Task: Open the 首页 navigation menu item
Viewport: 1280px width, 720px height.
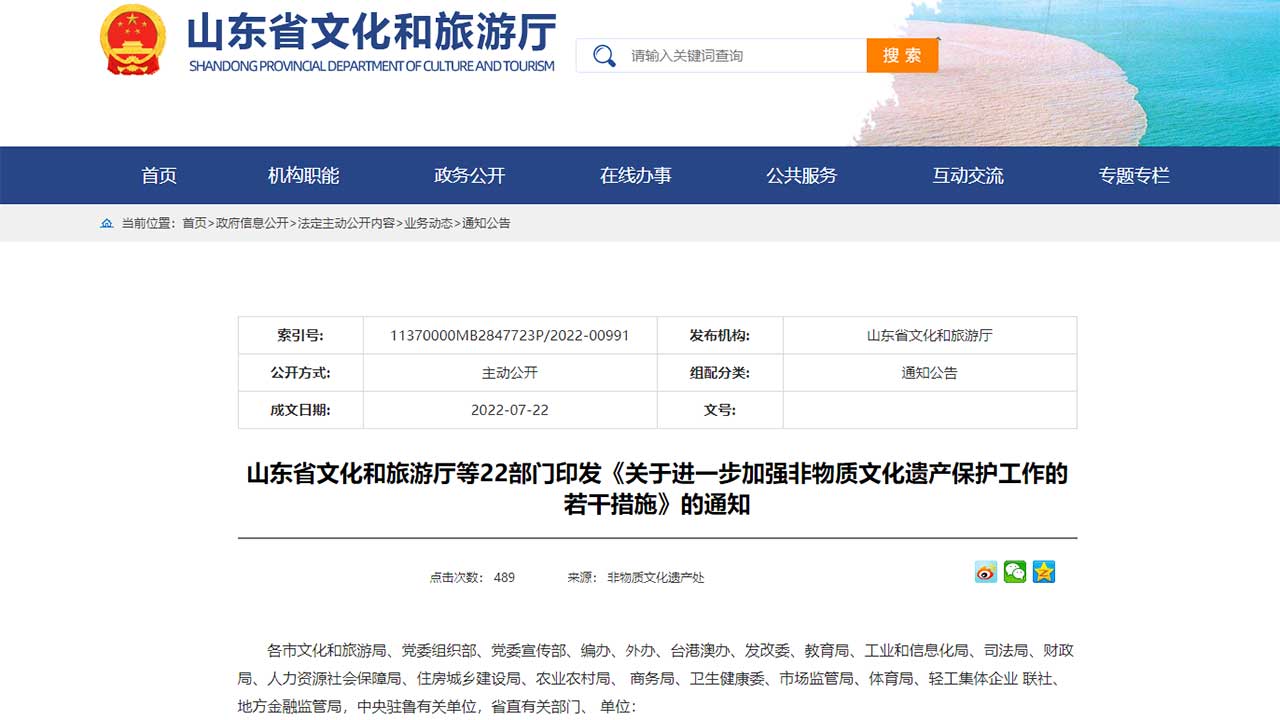Action: coord(160,175)
